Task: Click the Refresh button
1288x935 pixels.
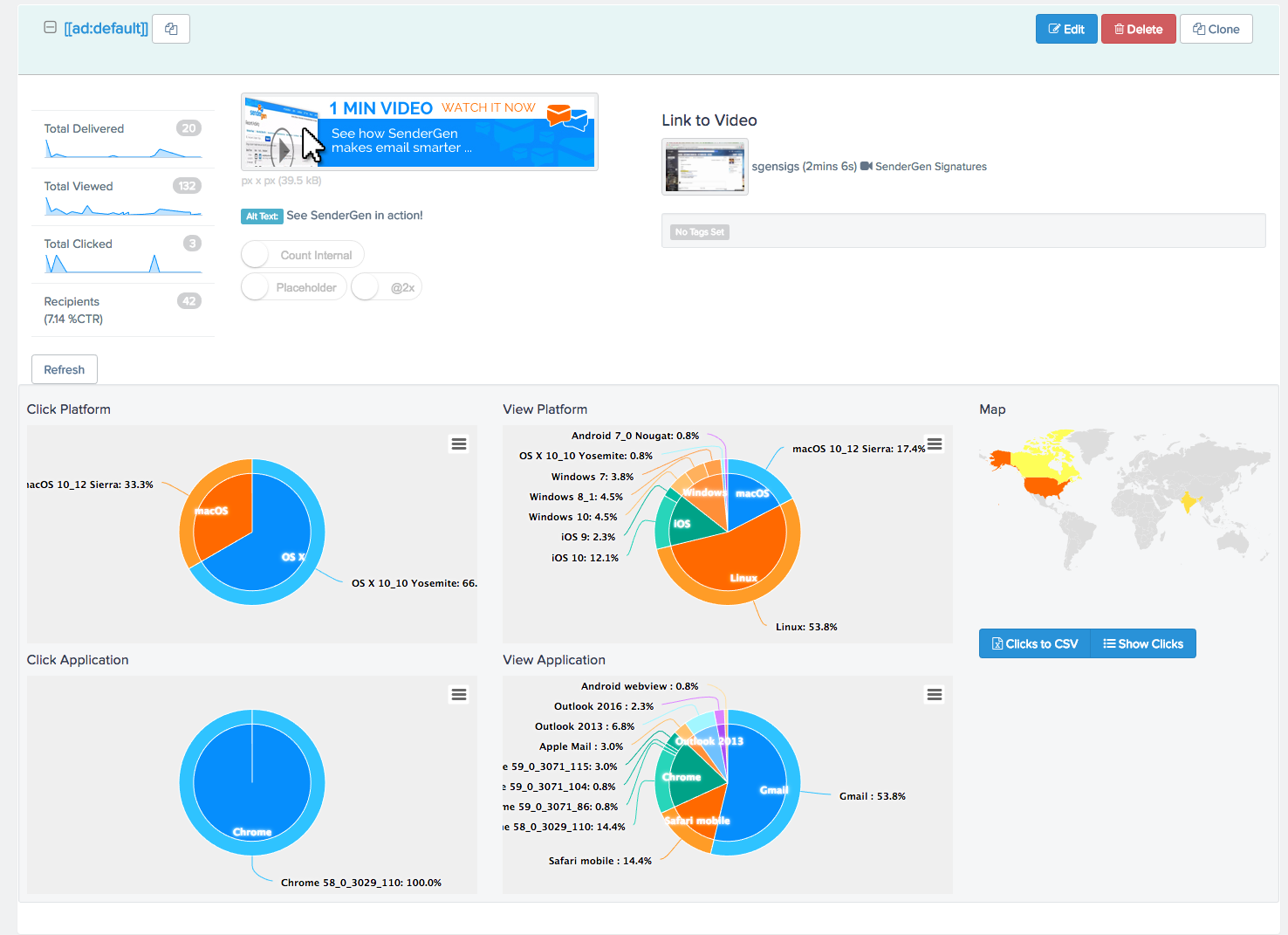Action: (x=64, y=368)
